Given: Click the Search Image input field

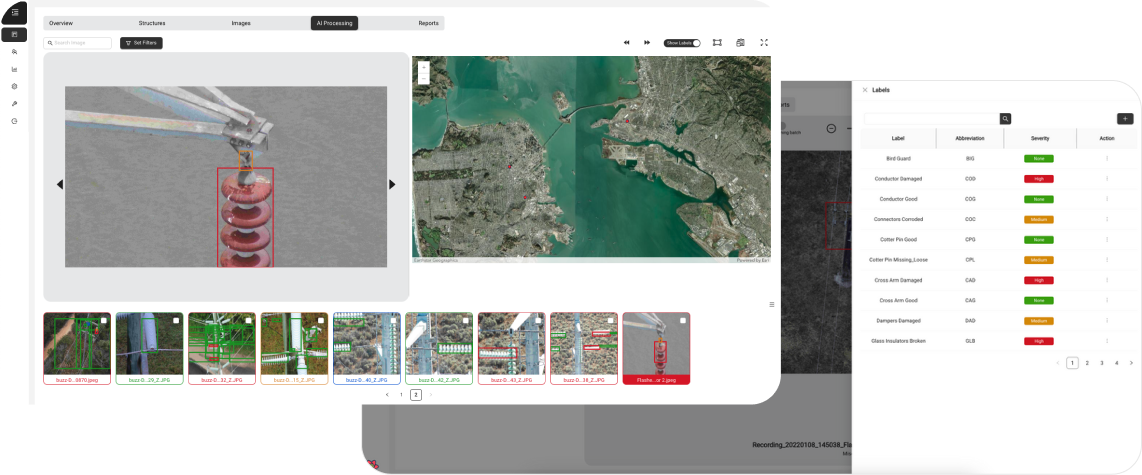Looking at the screenshot, I should 80,43.
